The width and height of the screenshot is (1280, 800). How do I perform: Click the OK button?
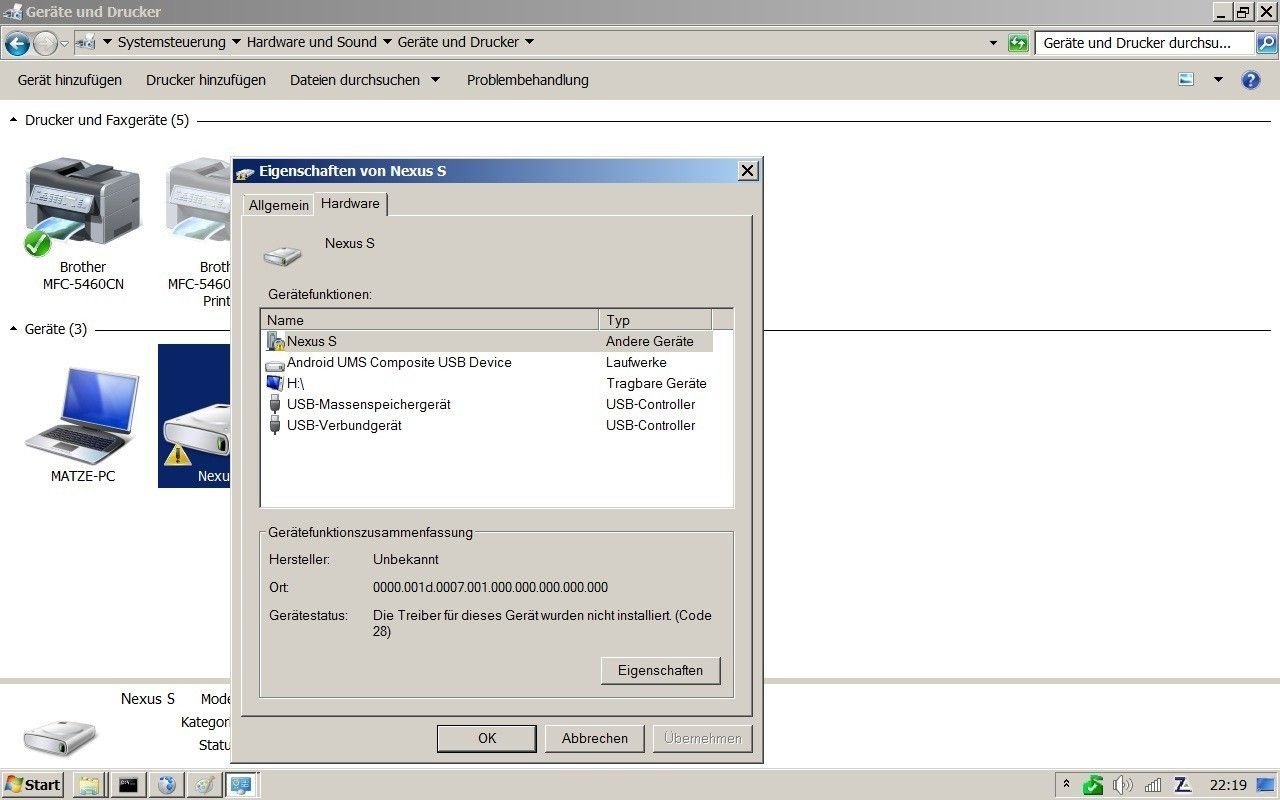pyautogui.click(x=487, y=738)
